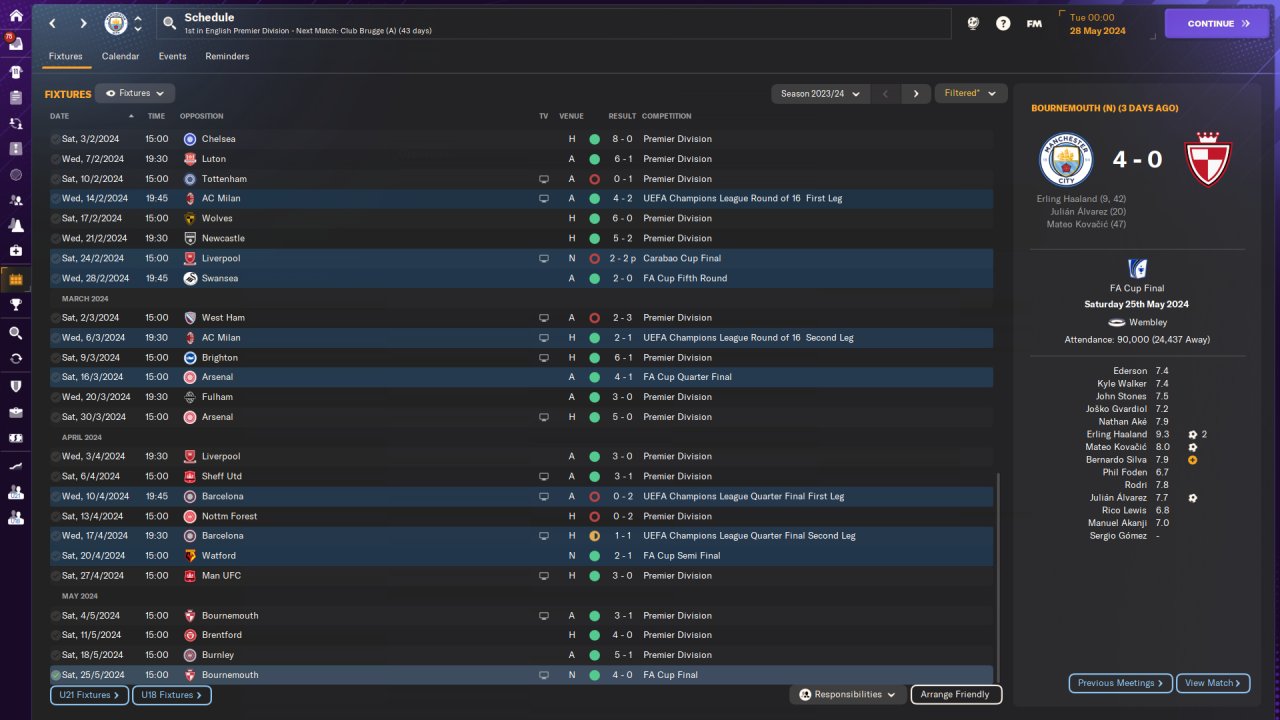The image size is (1280, 720).
Task: Tick the checkmark for the 11/5/2024 Brentford fixture
Action: (56, 635)
